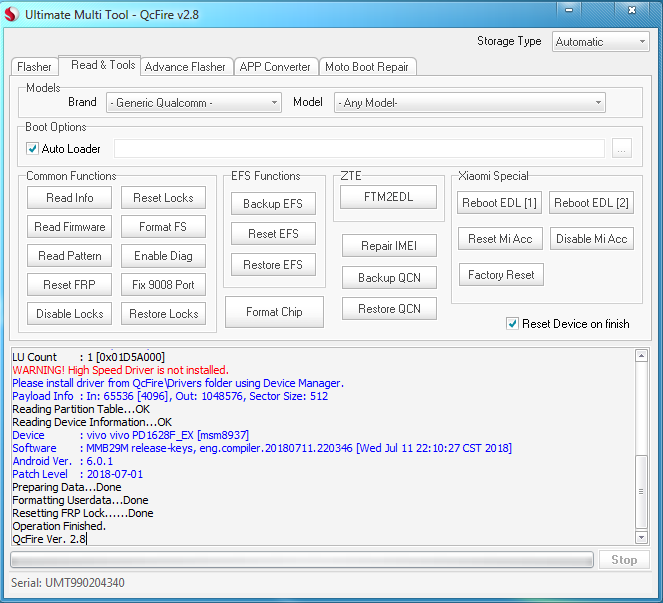Click the Repair IMEI button

[389, 246]
